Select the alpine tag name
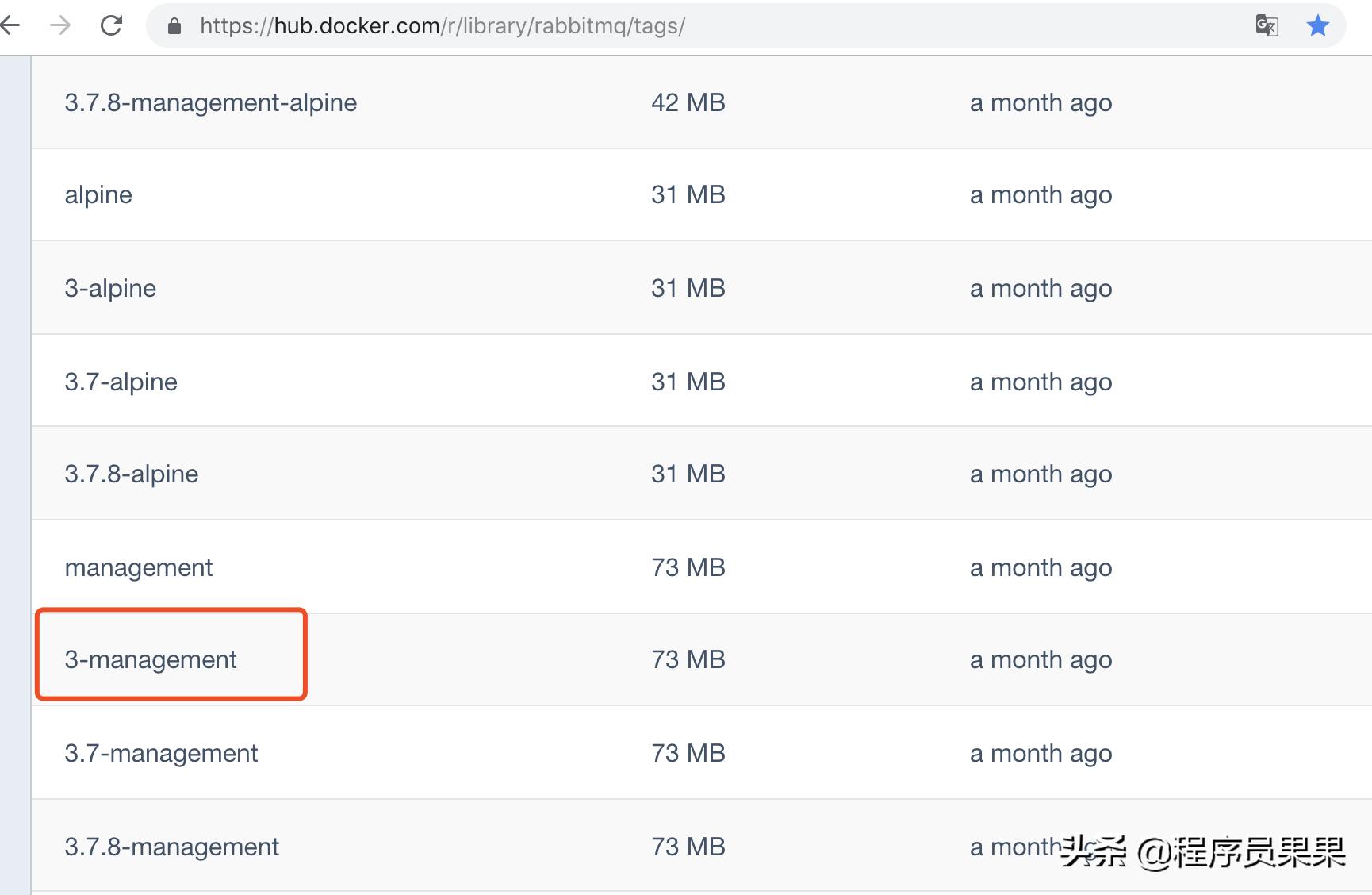The height and width of the screenshot is (895, 1372). 98,195
